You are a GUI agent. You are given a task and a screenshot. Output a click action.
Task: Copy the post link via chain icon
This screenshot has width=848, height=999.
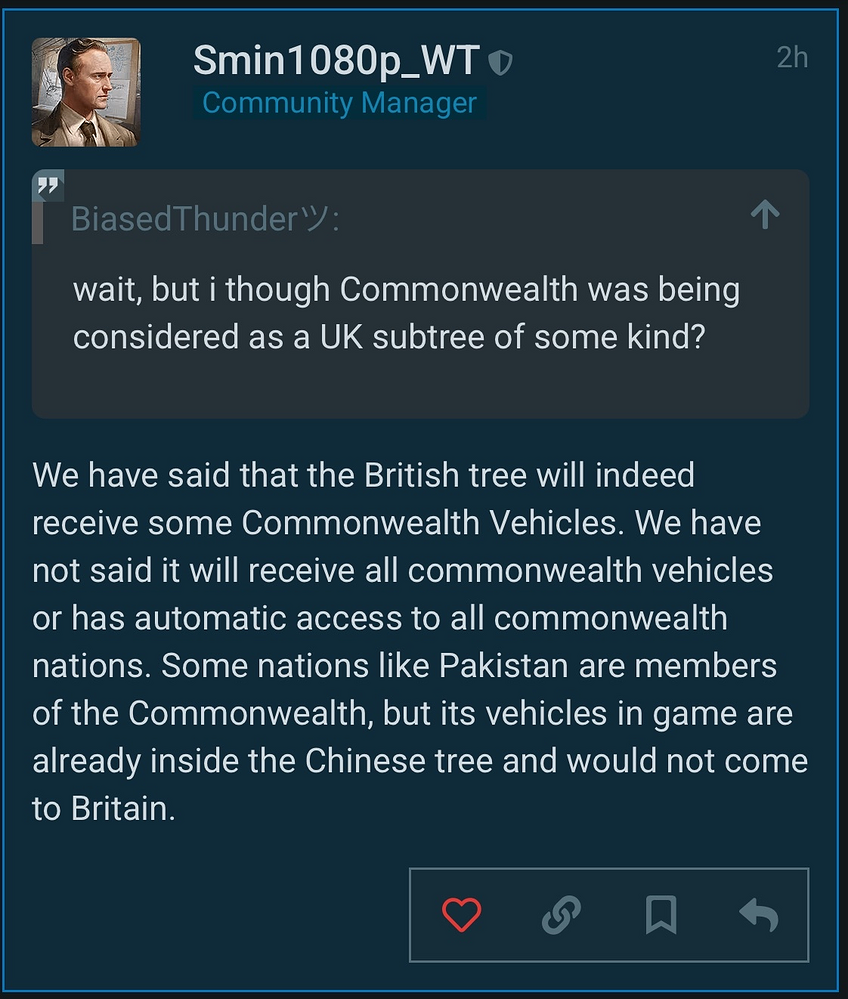tap(561, 914)
